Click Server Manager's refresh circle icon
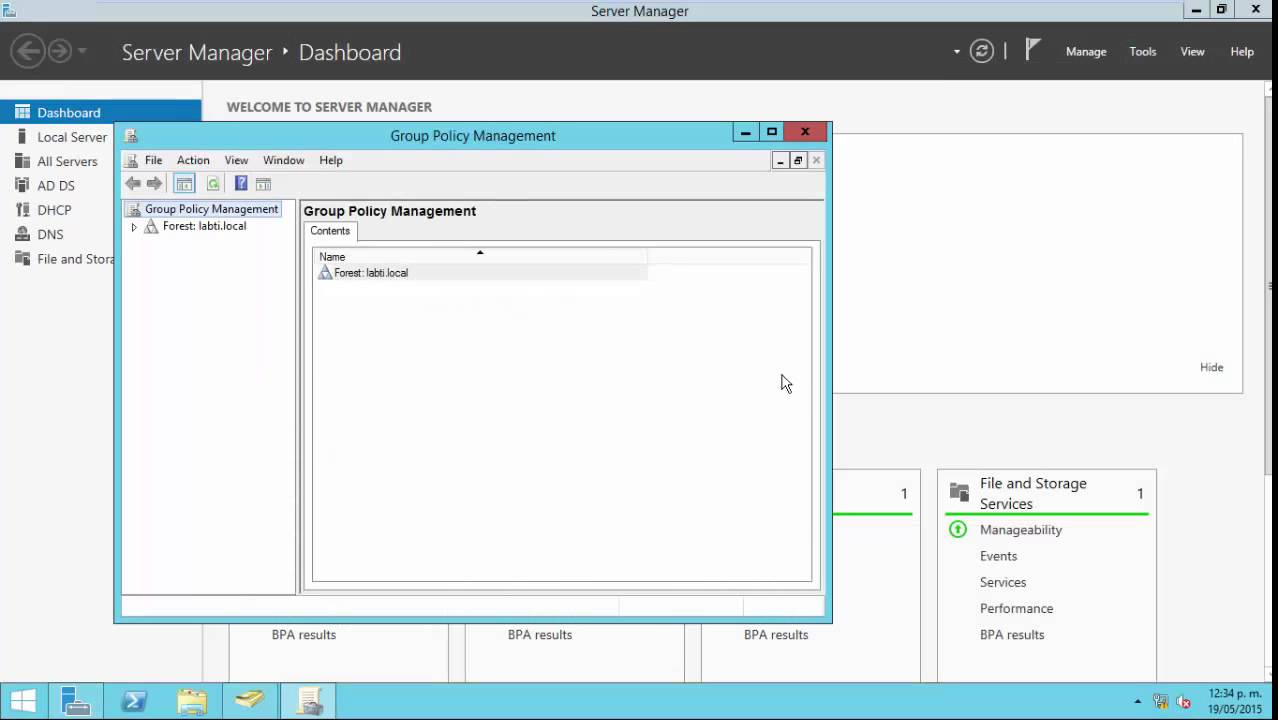Screen dimensions: 1278x720 point(982,52)
